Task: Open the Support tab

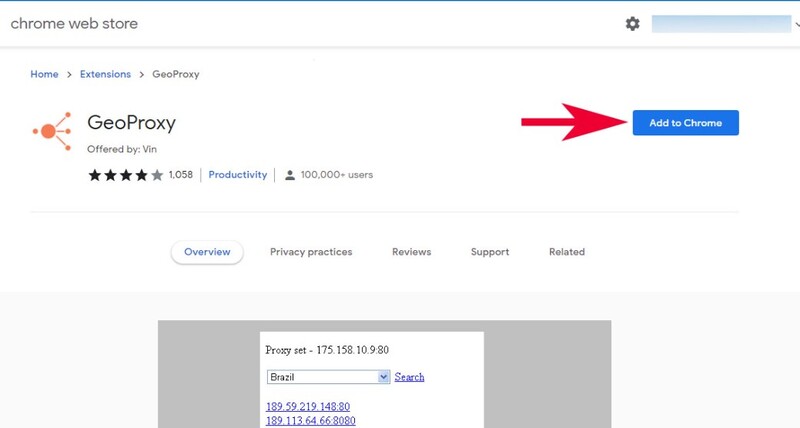Action: pyautogui.click(x=490, y=252)
